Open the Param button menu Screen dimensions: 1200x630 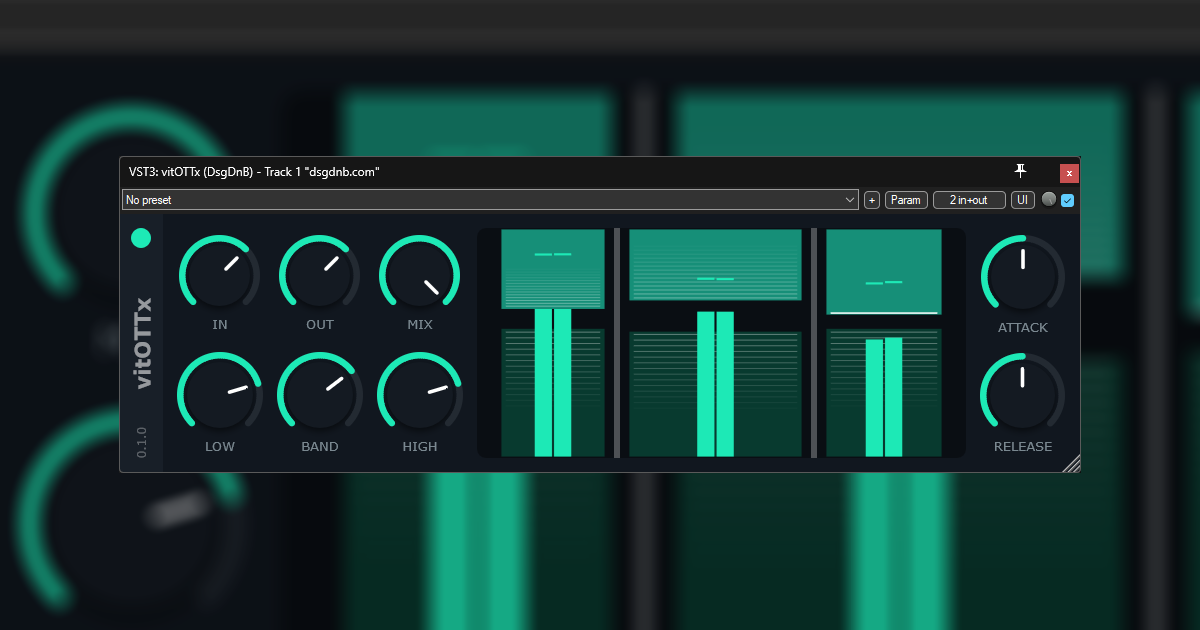tap(906, 200)
